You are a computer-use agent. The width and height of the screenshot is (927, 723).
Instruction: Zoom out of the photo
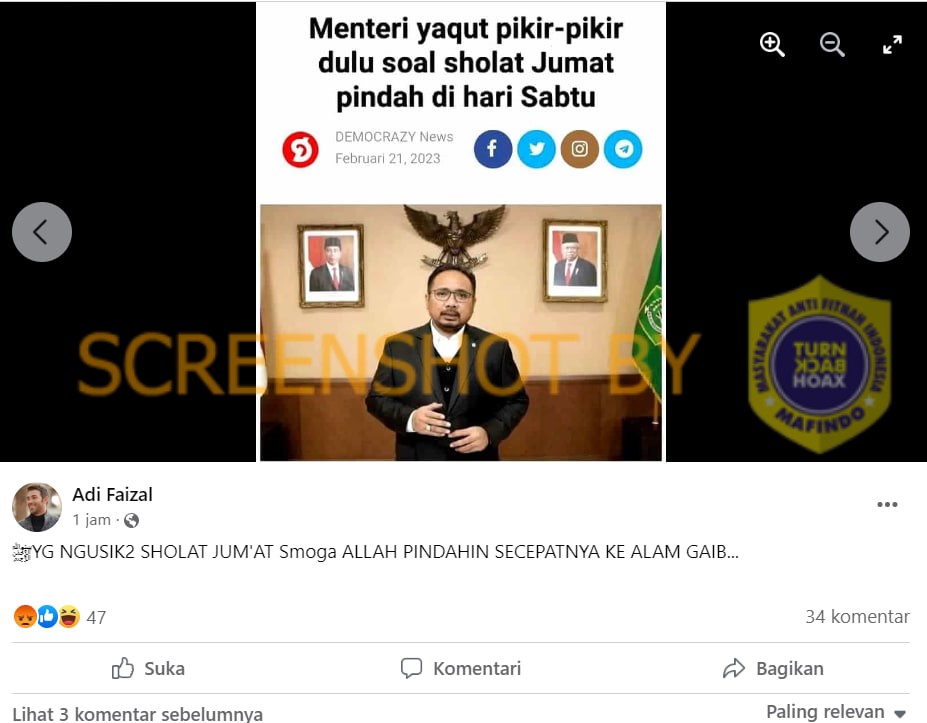(x=832, y=44)
